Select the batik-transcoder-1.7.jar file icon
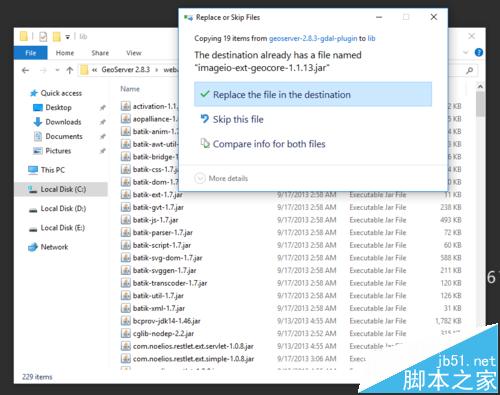This screenshot has height=395, width=500. click(x=126, y=283)
